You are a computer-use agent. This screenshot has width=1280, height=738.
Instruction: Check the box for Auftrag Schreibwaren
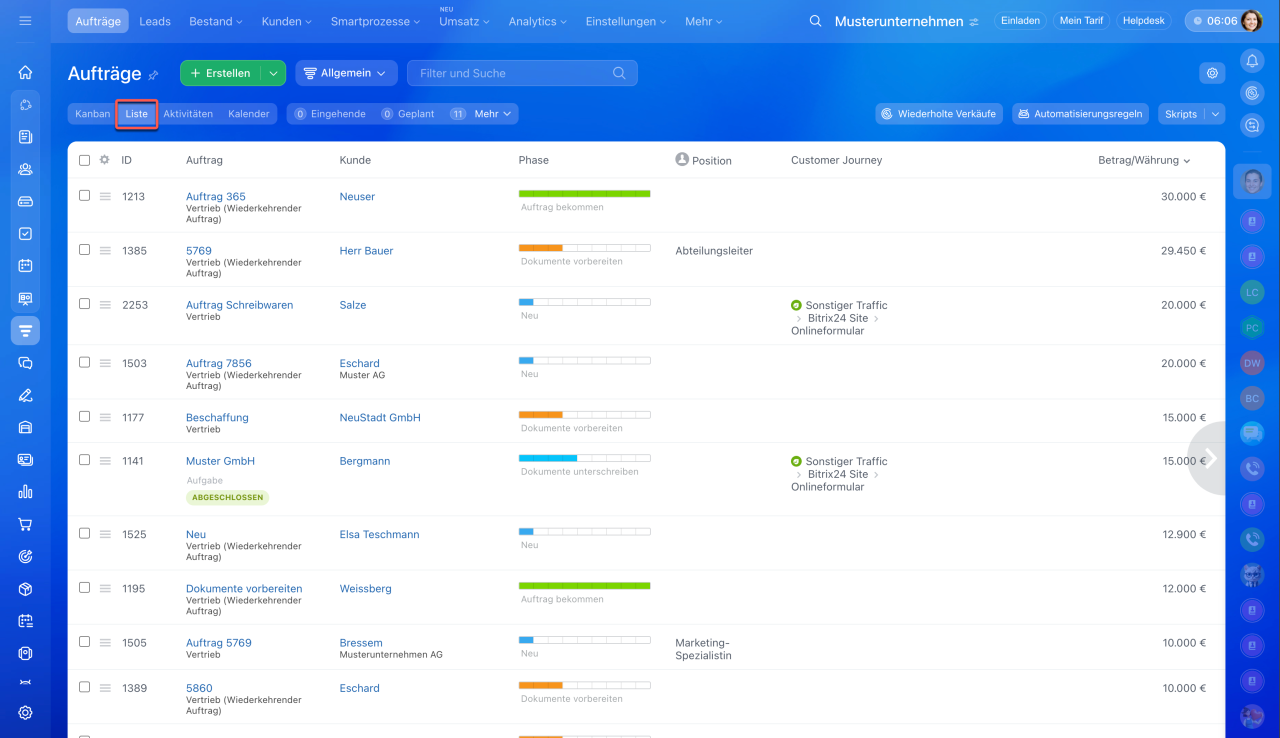[85, 304]
